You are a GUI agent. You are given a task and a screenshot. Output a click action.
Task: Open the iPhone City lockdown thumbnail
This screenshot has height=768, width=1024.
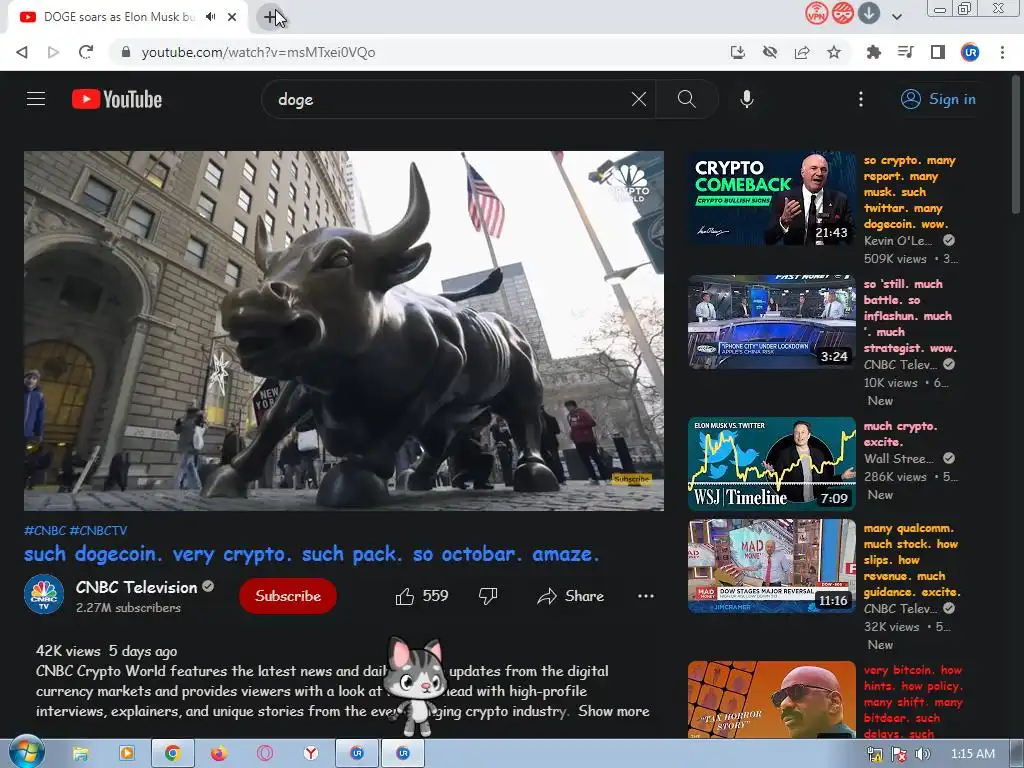(x=771, y=322)
